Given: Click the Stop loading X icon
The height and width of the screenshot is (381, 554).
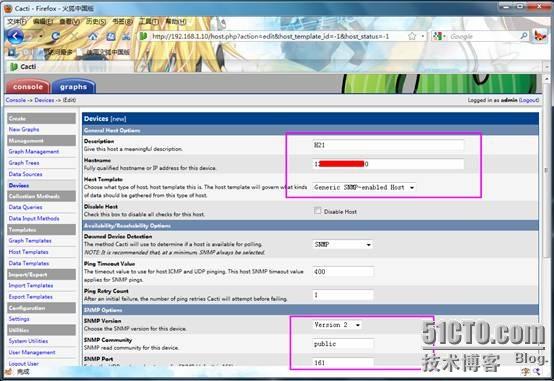Looking at the screenshot, I should (x=74, y=36).
